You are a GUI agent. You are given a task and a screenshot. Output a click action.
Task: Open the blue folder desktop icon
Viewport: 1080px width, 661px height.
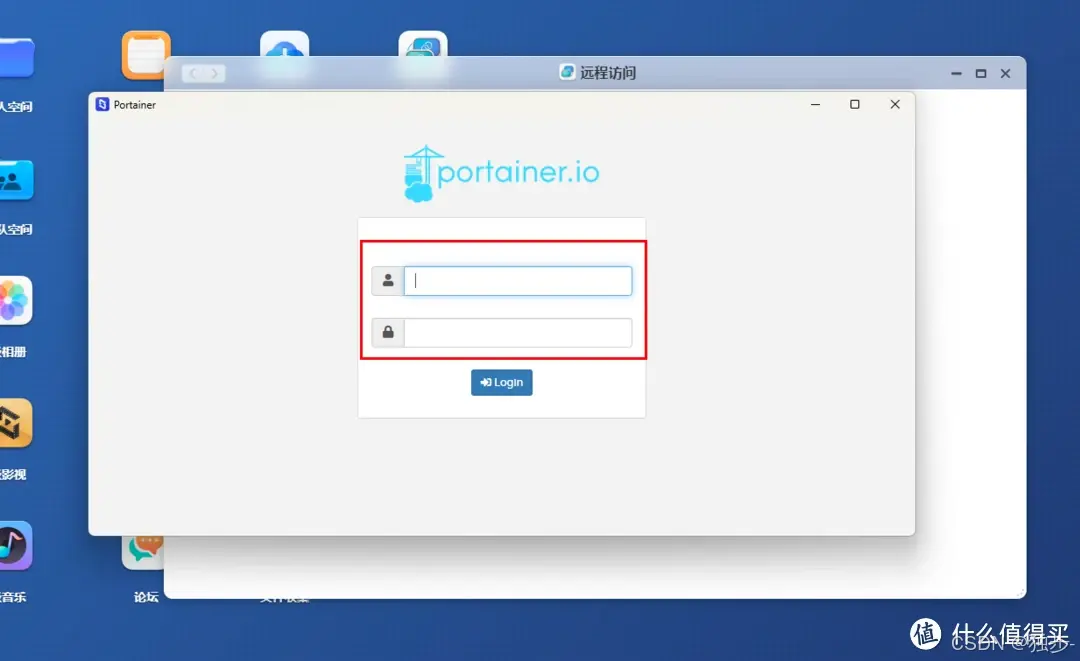pyautogui.click(x=17, y=58)
